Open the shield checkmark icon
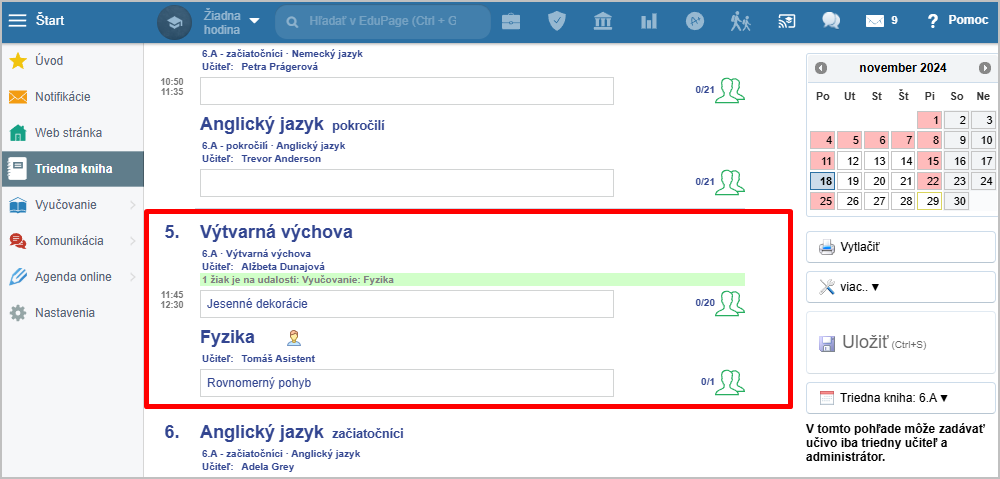 (x=557, y=21)
